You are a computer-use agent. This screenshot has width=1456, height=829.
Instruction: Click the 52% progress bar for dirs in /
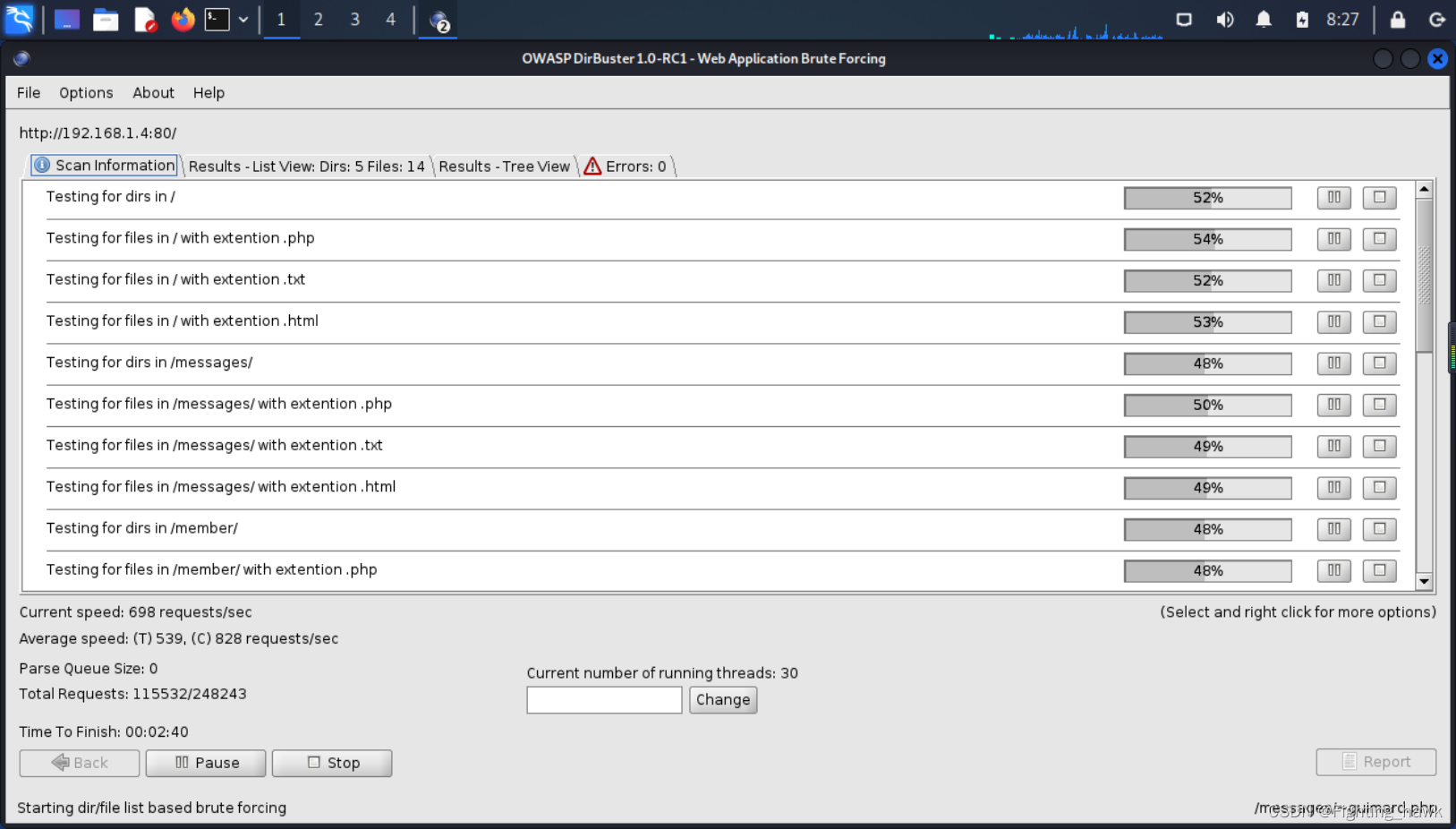coord(1207,198)
